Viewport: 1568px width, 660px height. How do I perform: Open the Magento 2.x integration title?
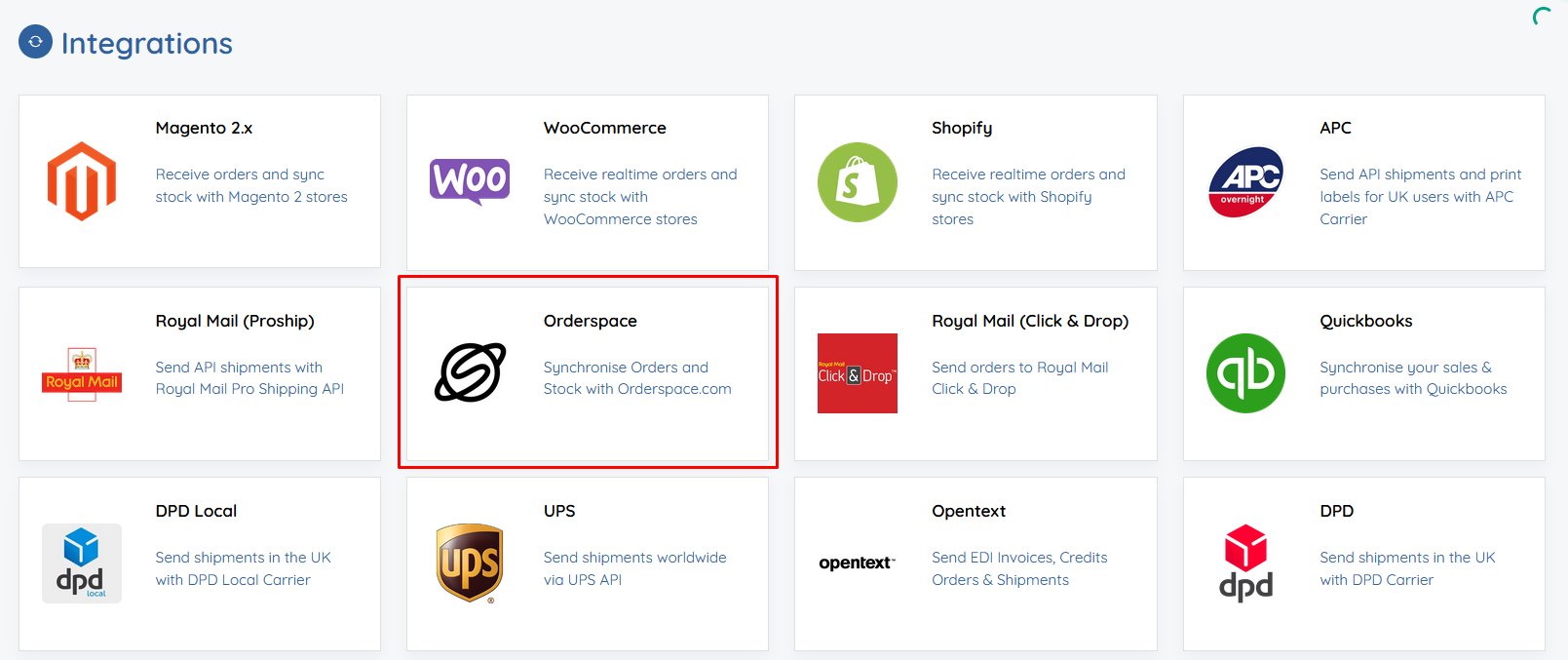[x=204, y=128]
